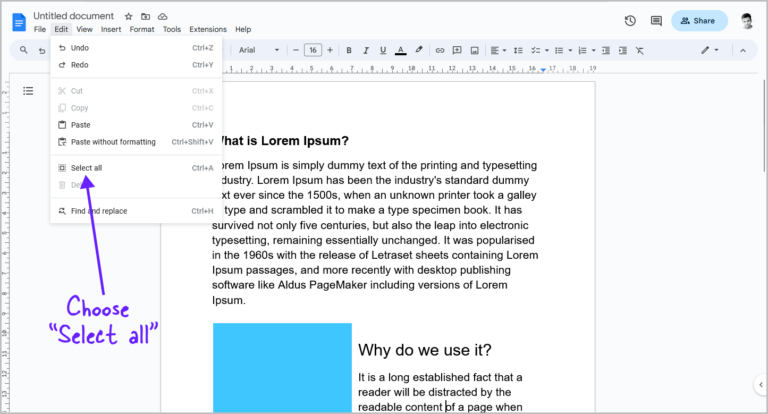Open the comments history icon
The image size is (768, 414).
coord(656,21)
